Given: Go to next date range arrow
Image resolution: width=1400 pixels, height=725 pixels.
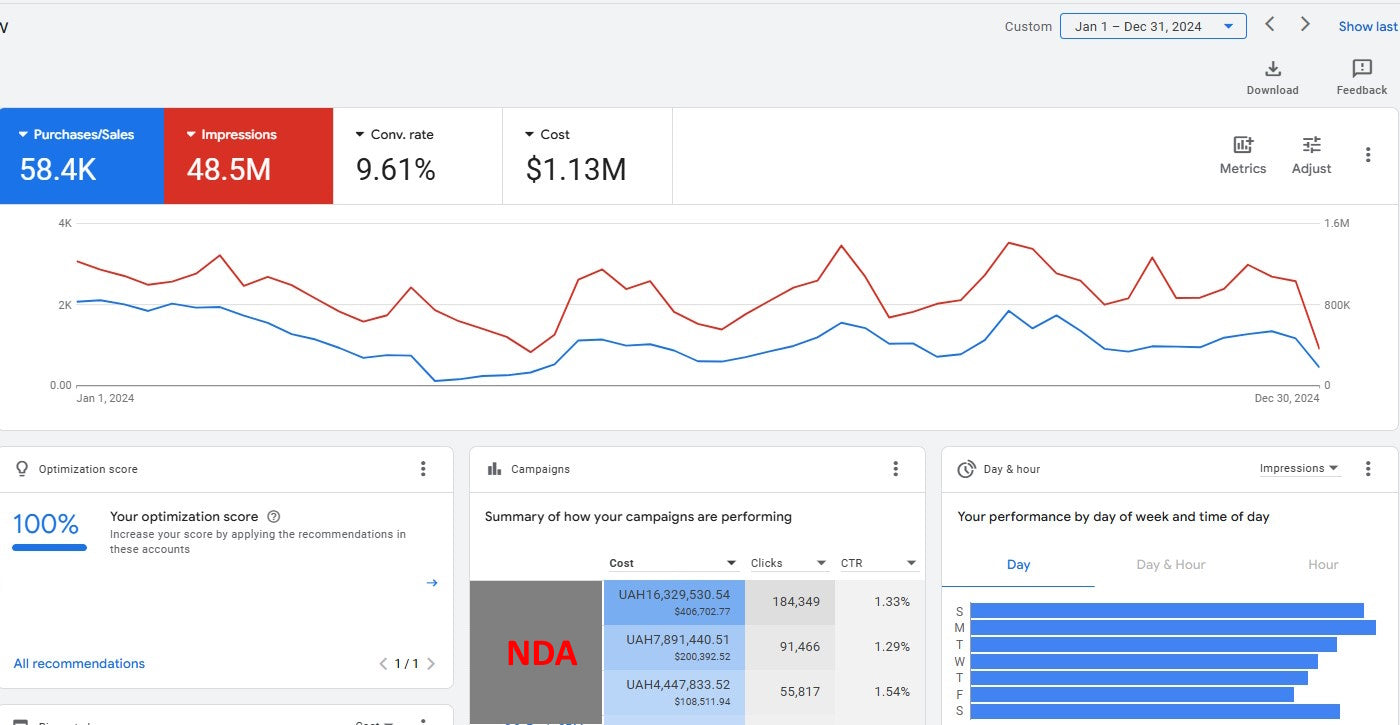Looking at the screenshot, I should (x=1305, y=25).
